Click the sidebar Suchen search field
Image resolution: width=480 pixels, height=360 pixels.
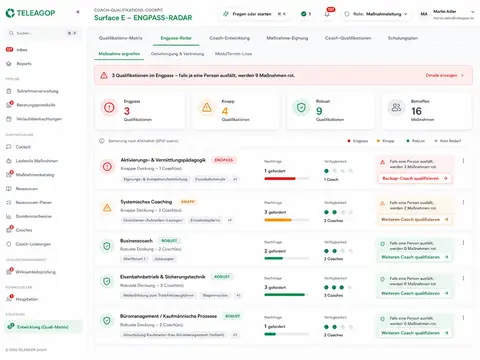pyautogui.click(x=43, y=33)
